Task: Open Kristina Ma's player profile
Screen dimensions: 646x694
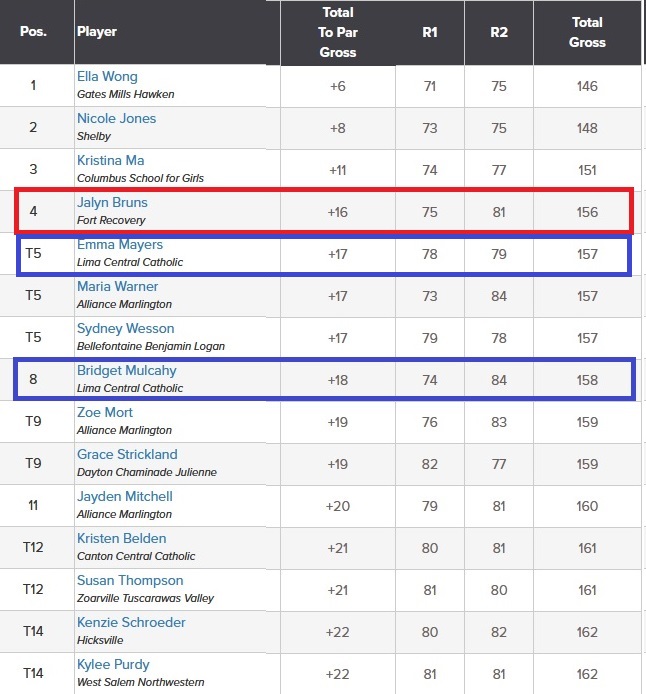Action: pos(110,161)
